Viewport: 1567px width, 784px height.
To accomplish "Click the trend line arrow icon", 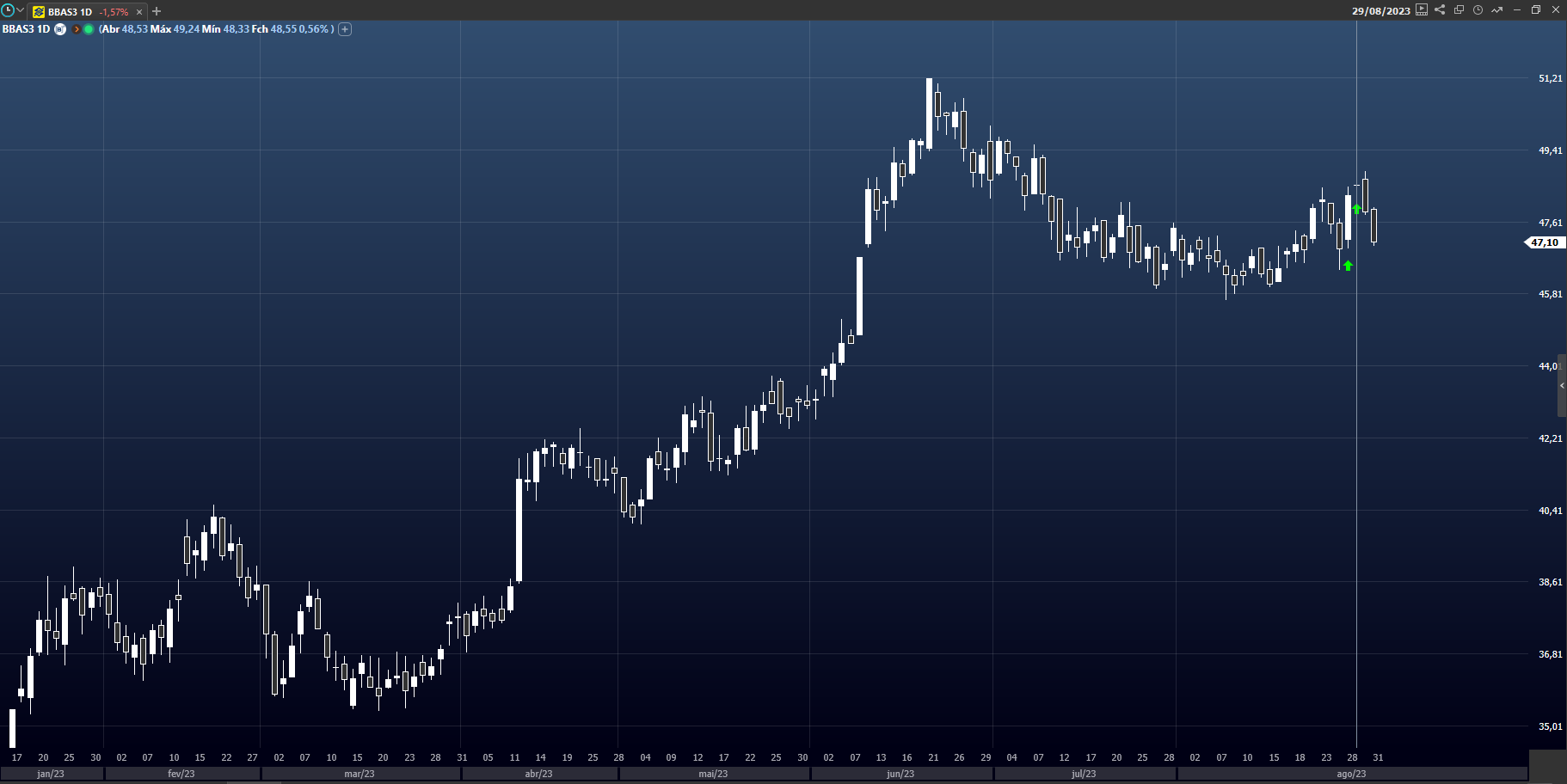I will click(x=1496, y=10).
